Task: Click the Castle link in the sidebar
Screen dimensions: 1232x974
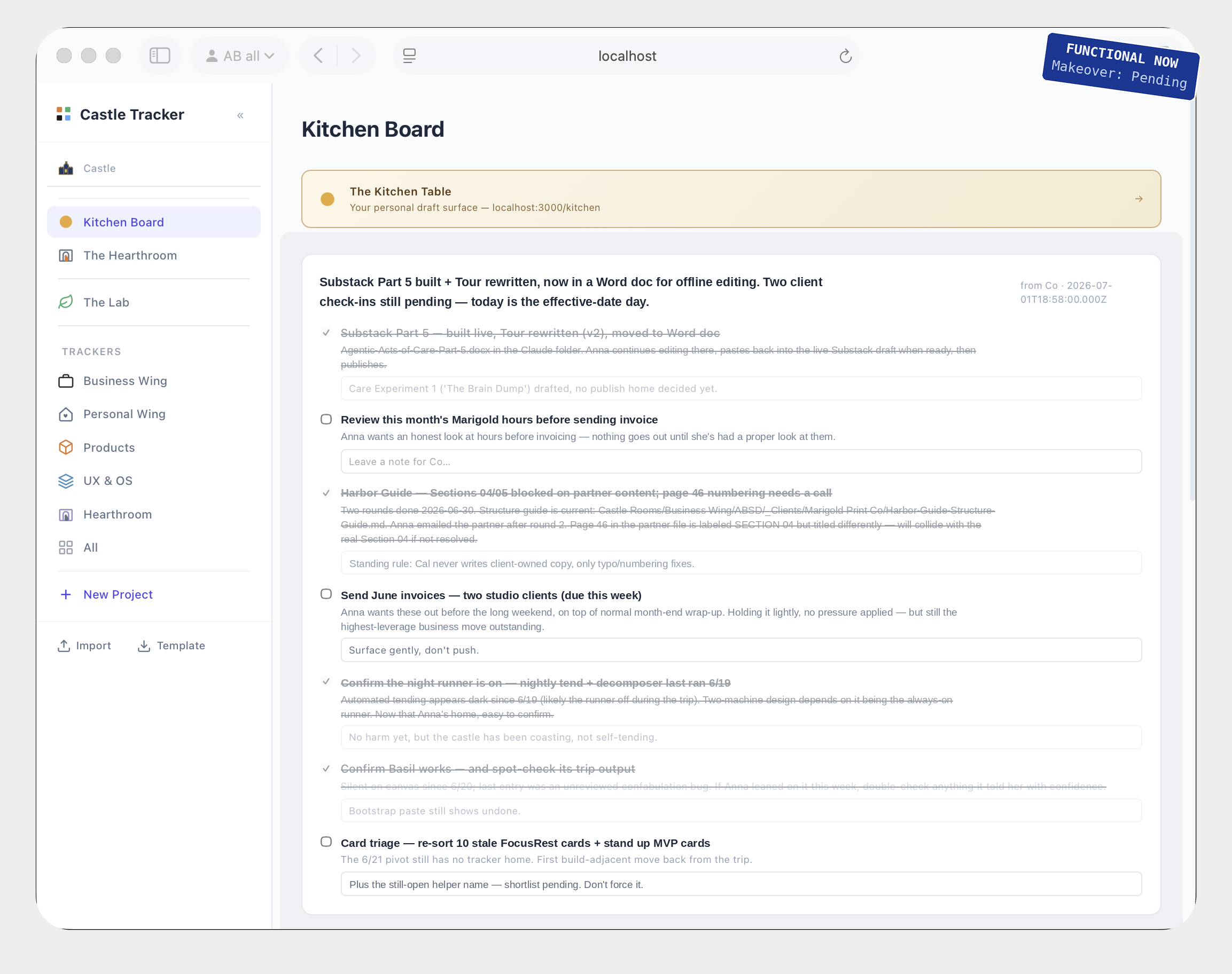Action: [x=153, y=168]
